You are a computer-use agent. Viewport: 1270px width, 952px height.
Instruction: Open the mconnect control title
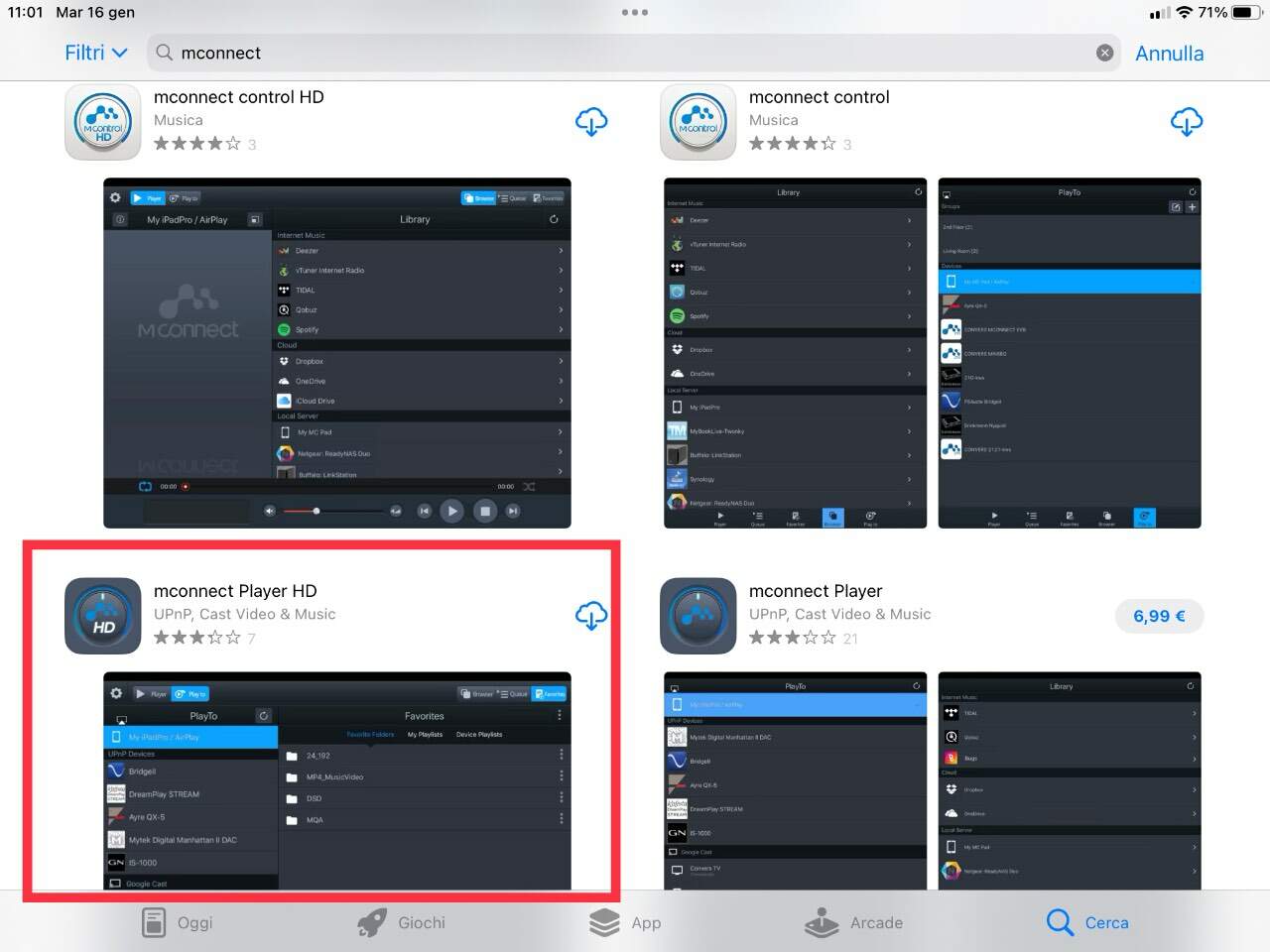click(819, 97)
